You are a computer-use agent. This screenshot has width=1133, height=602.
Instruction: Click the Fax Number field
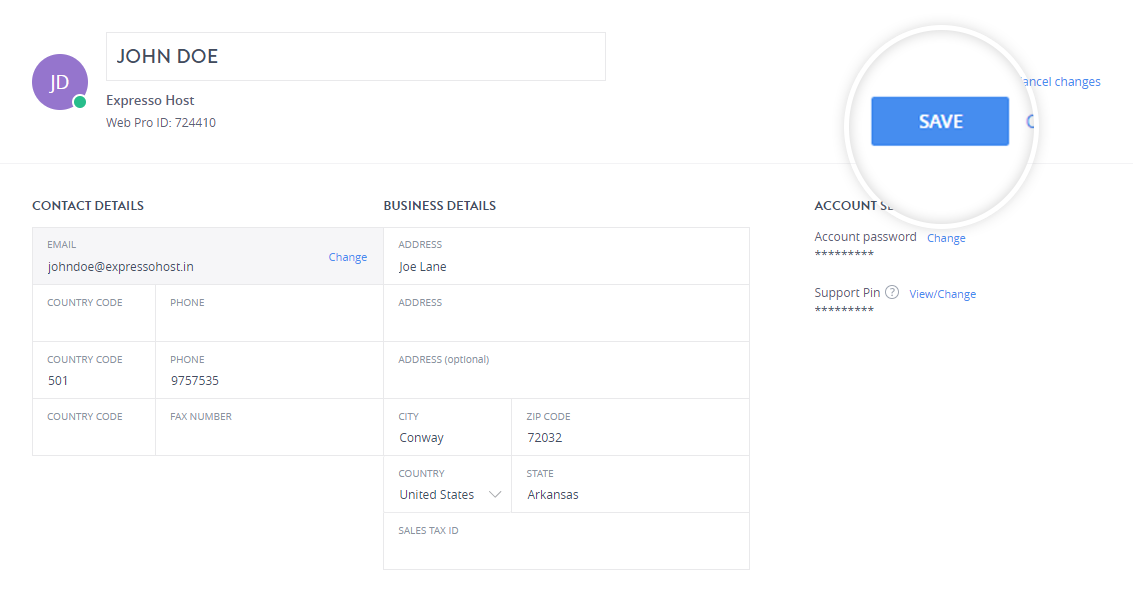pos(269,427)
